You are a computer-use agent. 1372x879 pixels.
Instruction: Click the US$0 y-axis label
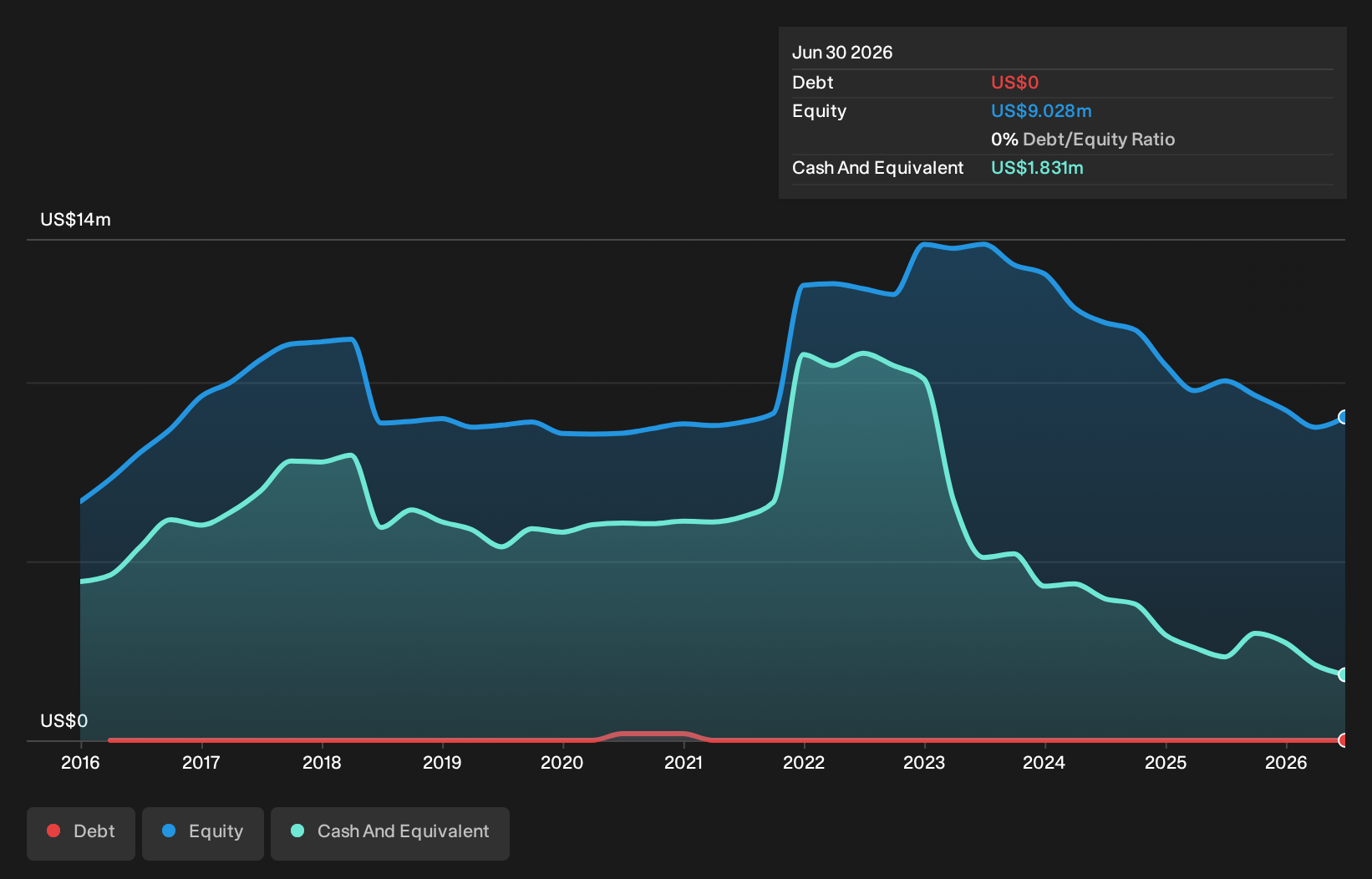point(64,721)
